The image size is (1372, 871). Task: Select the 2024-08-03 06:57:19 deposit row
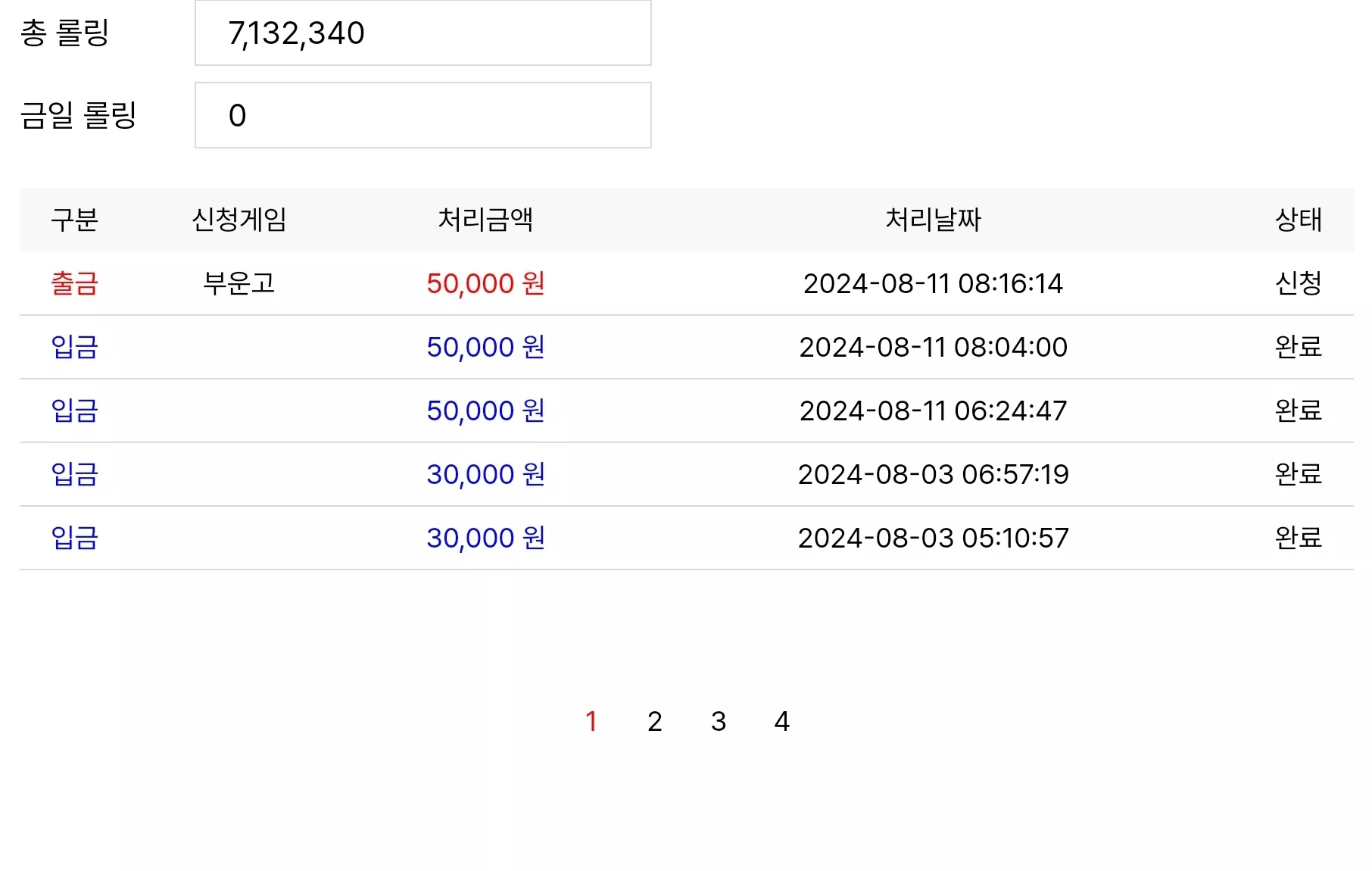click(686, 474)
